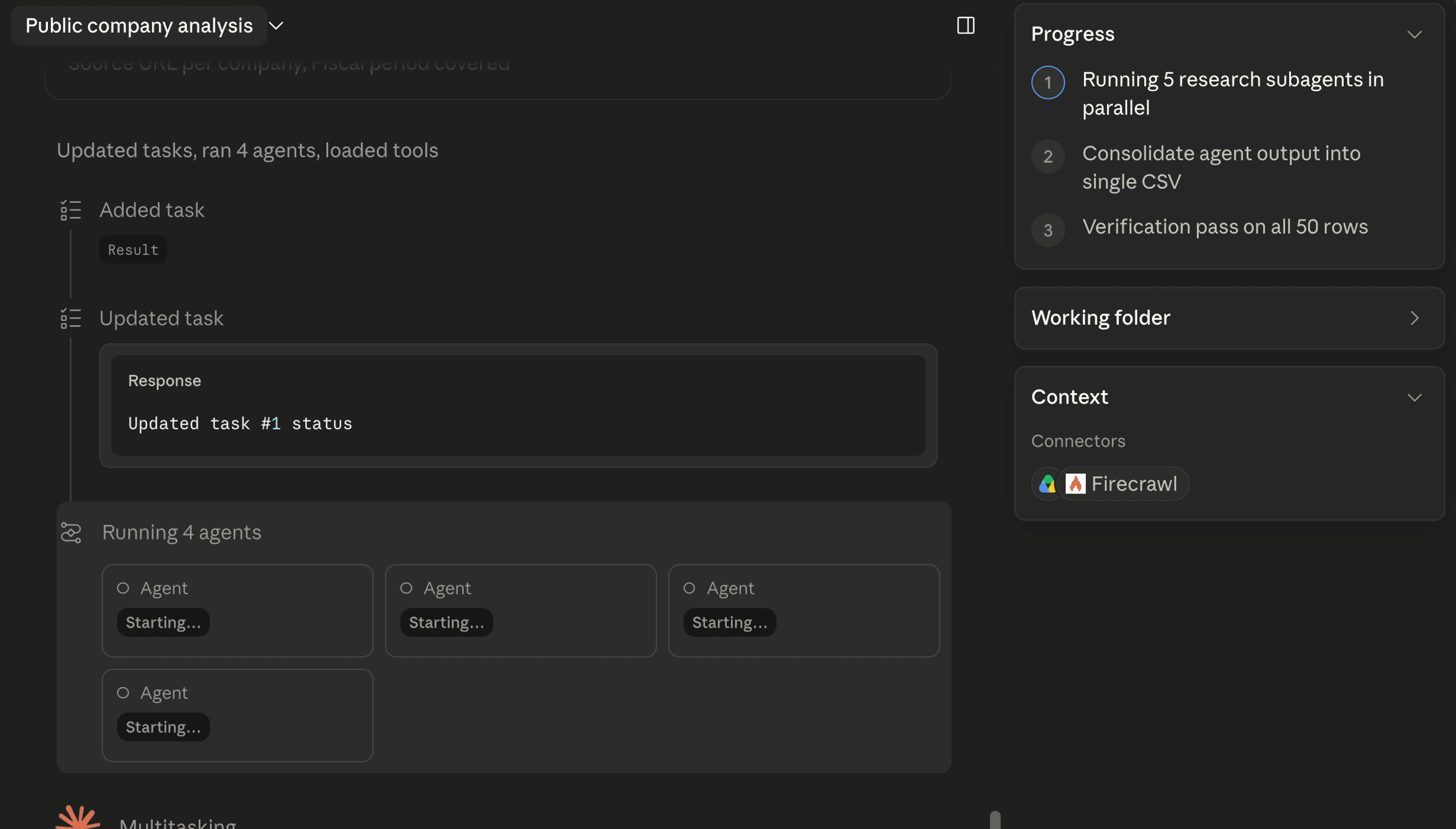This screenshot has height=829, width=1456.
Task: Click the Progress panel heading
Action: click(x=1073, y=34)
